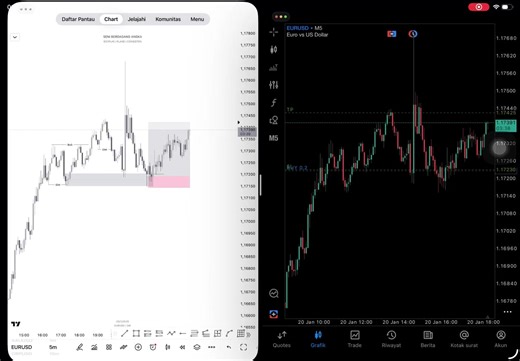Open the double-line compare chart icon
The height and width of the screenshot is (361, 520).
coord(123,347)
